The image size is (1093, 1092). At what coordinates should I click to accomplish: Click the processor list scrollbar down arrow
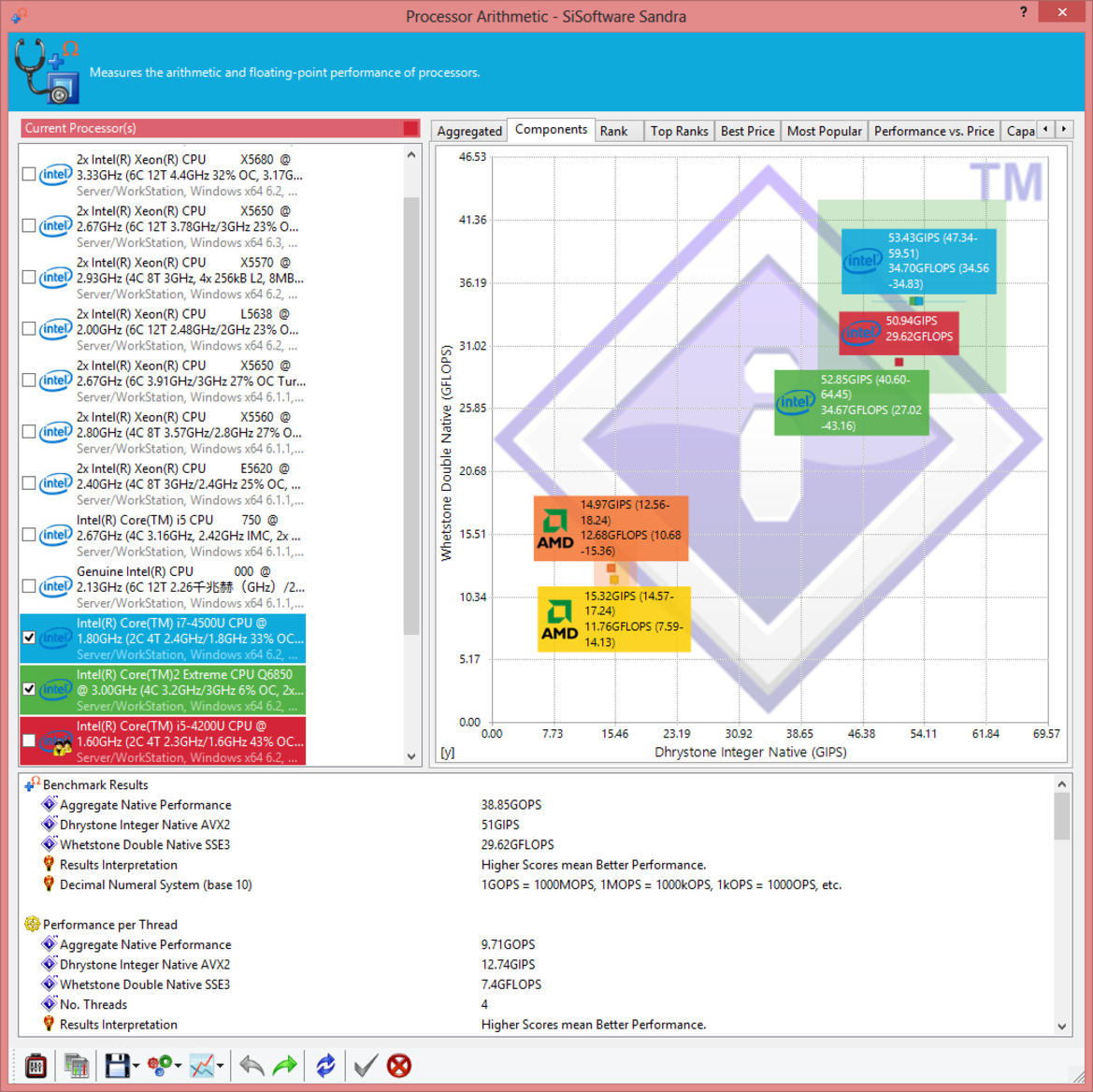coord(411,756)
